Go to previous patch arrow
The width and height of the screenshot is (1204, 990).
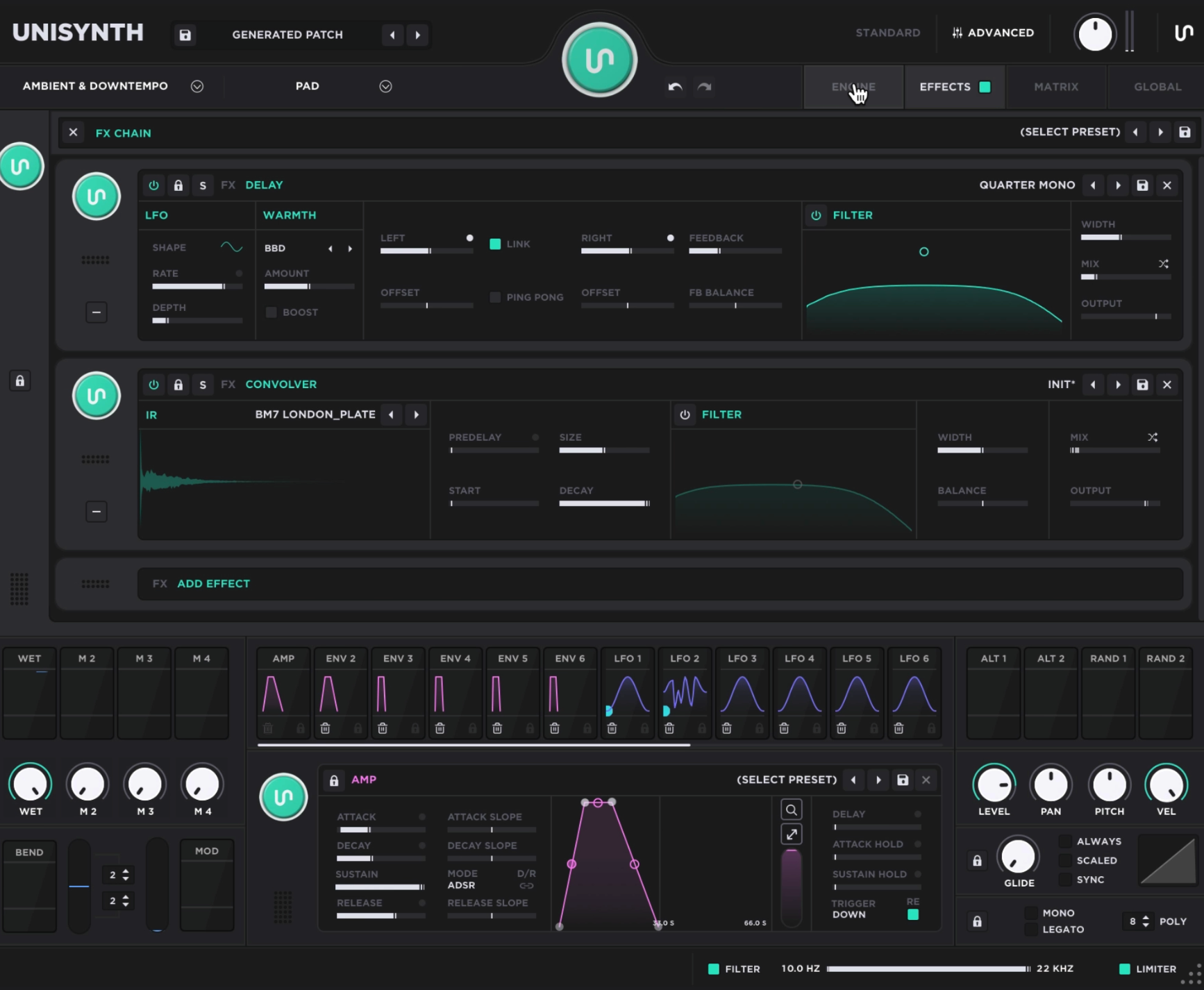tap(392, 35)
